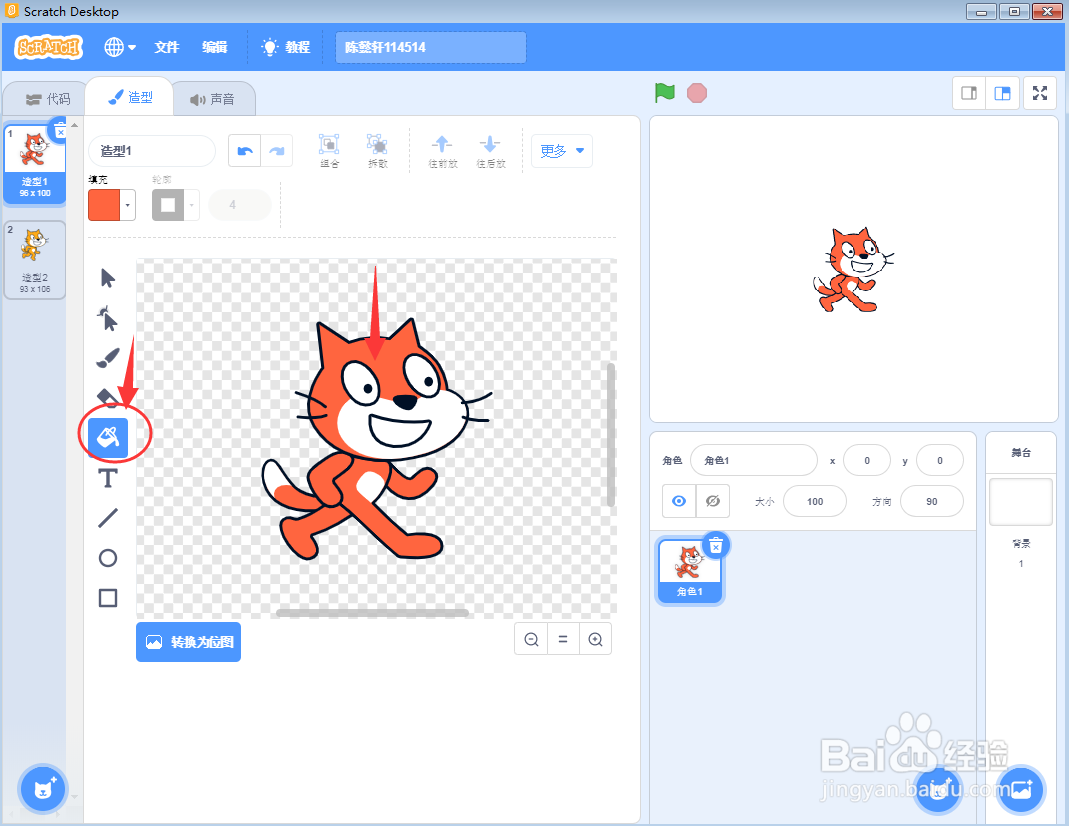Click the outline color swatch
The width and height of the screenshot is (1069, 826).
click(x=168, y=205)
